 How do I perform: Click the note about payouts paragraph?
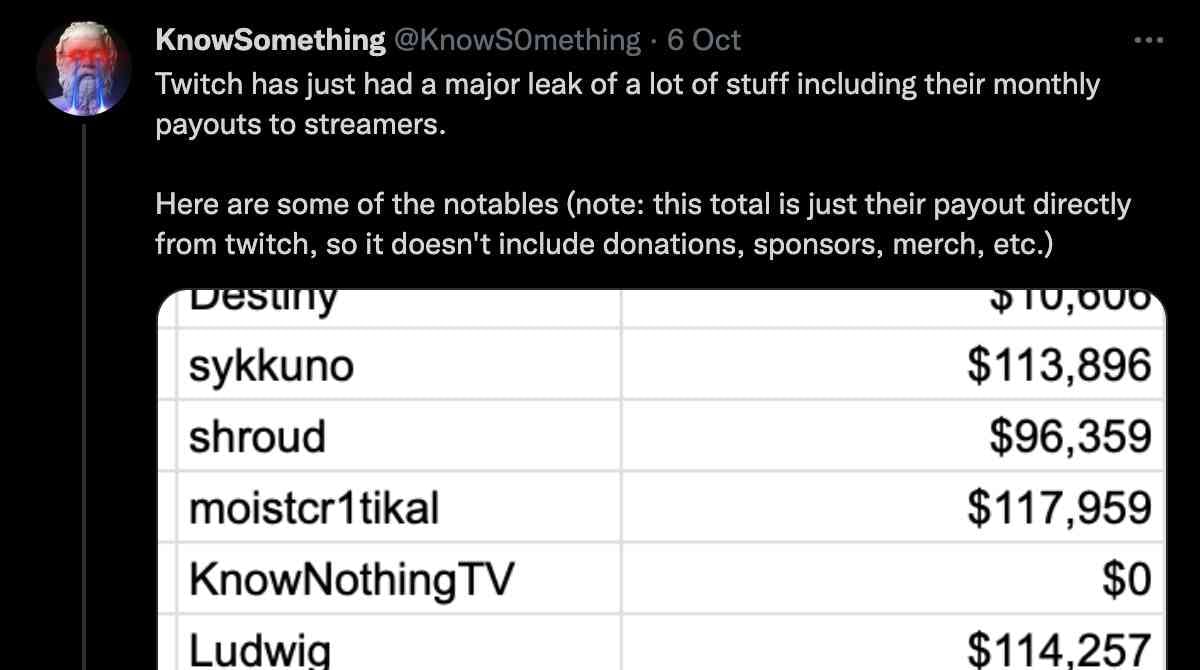click(643, 226)
